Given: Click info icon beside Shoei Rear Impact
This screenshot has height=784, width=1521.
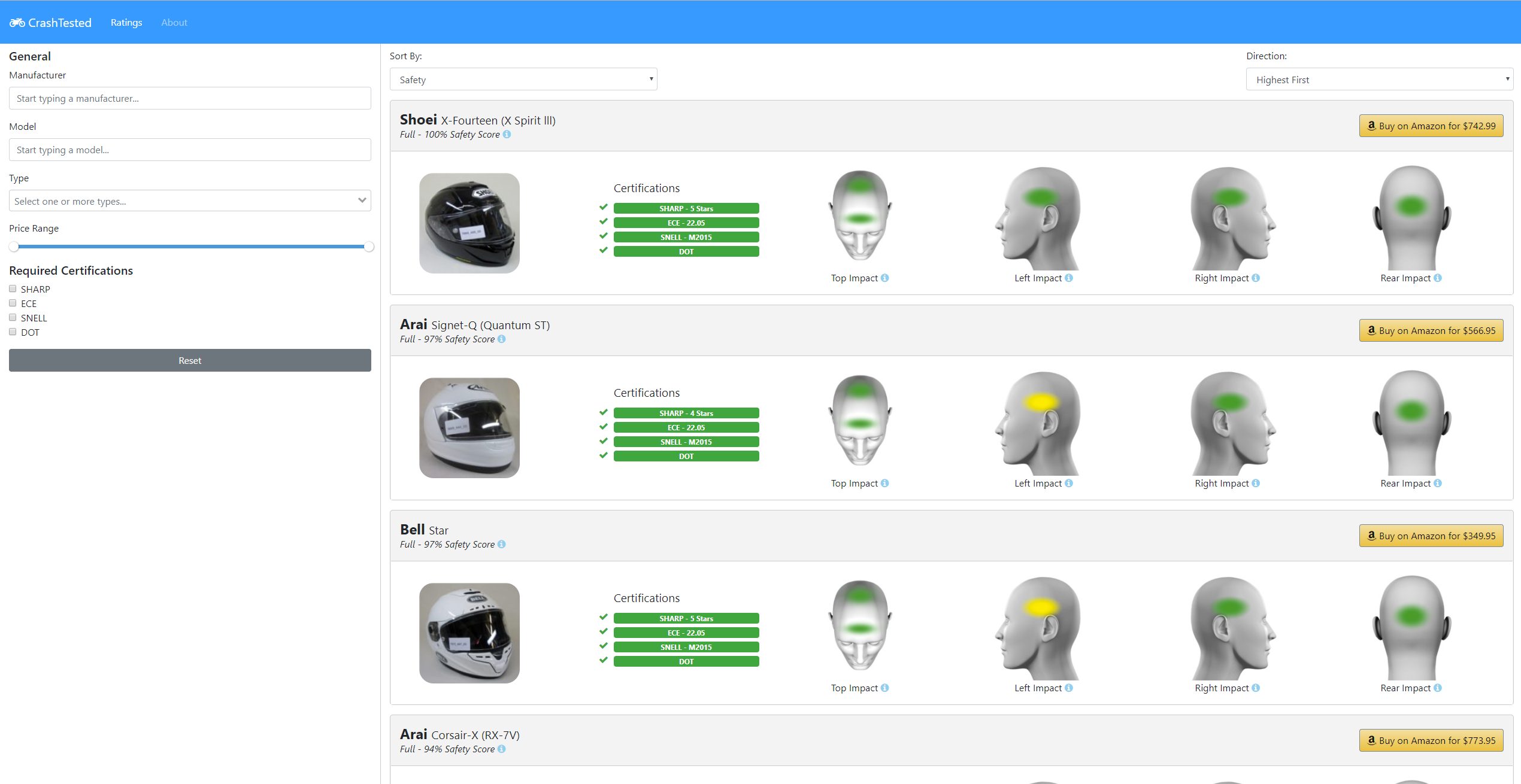Looking at the screenshot, I should click(x=1438, y=278).
